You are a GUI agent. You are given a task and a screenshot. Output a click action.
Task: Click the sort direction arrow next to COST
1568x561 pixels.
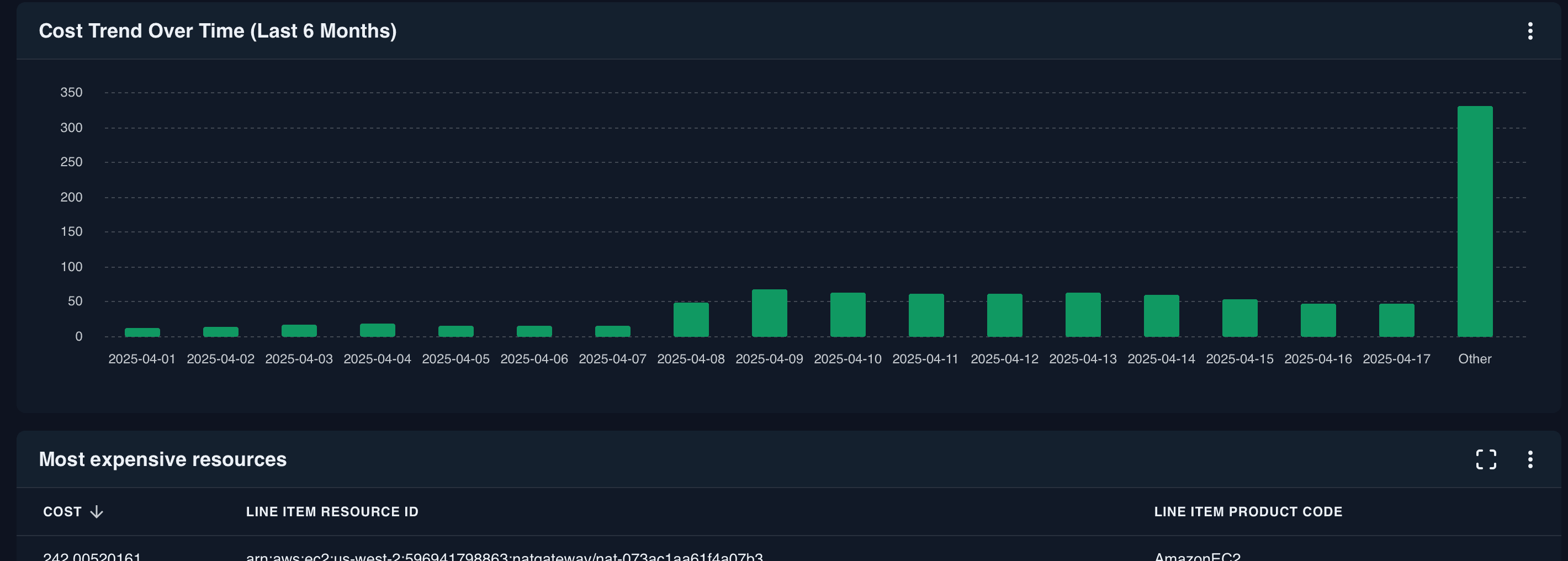coord(97,512)
